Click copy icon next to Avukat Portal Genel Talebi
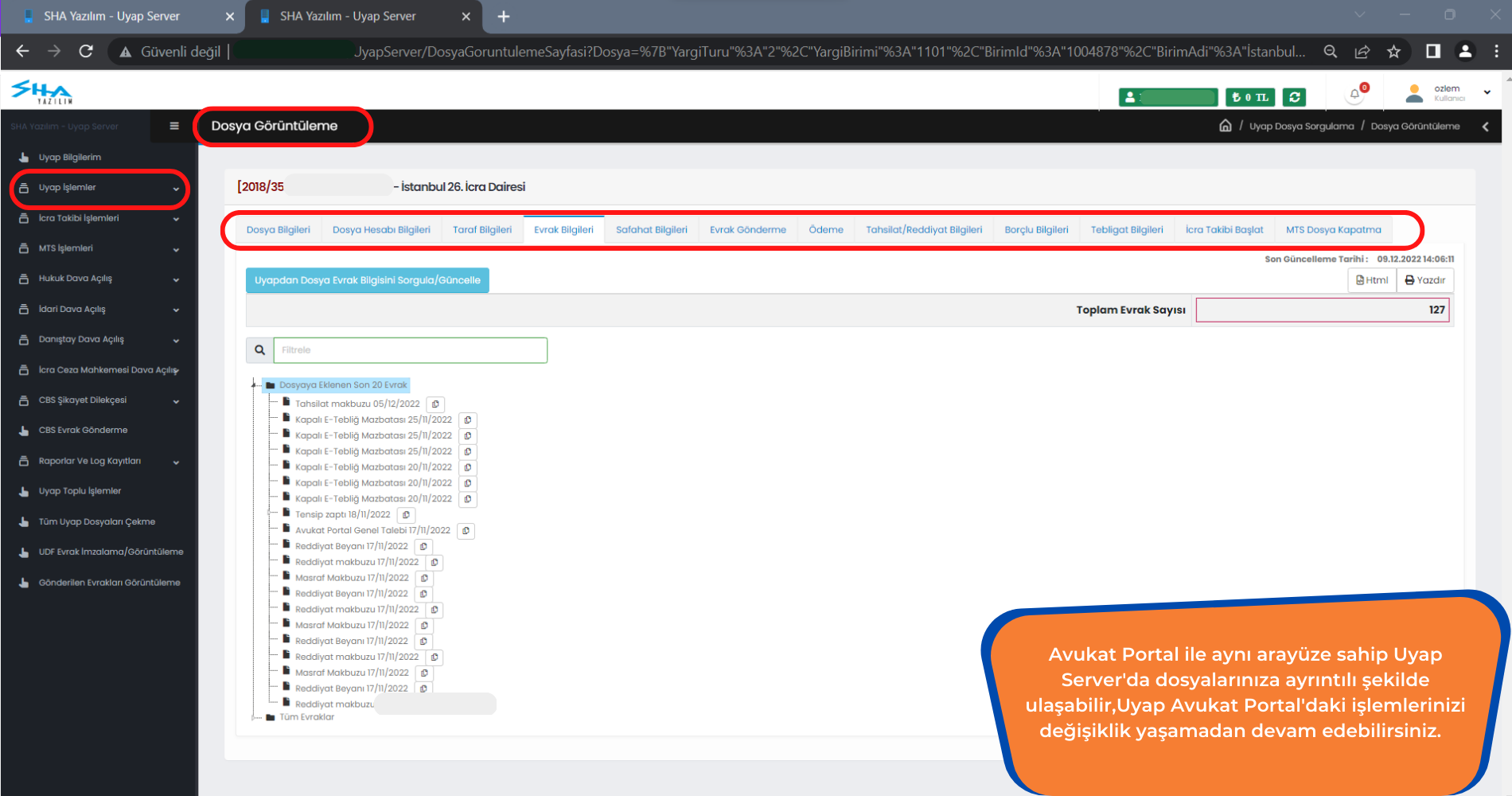Viewport: 1512px width, 796px height. coord(466,531)
